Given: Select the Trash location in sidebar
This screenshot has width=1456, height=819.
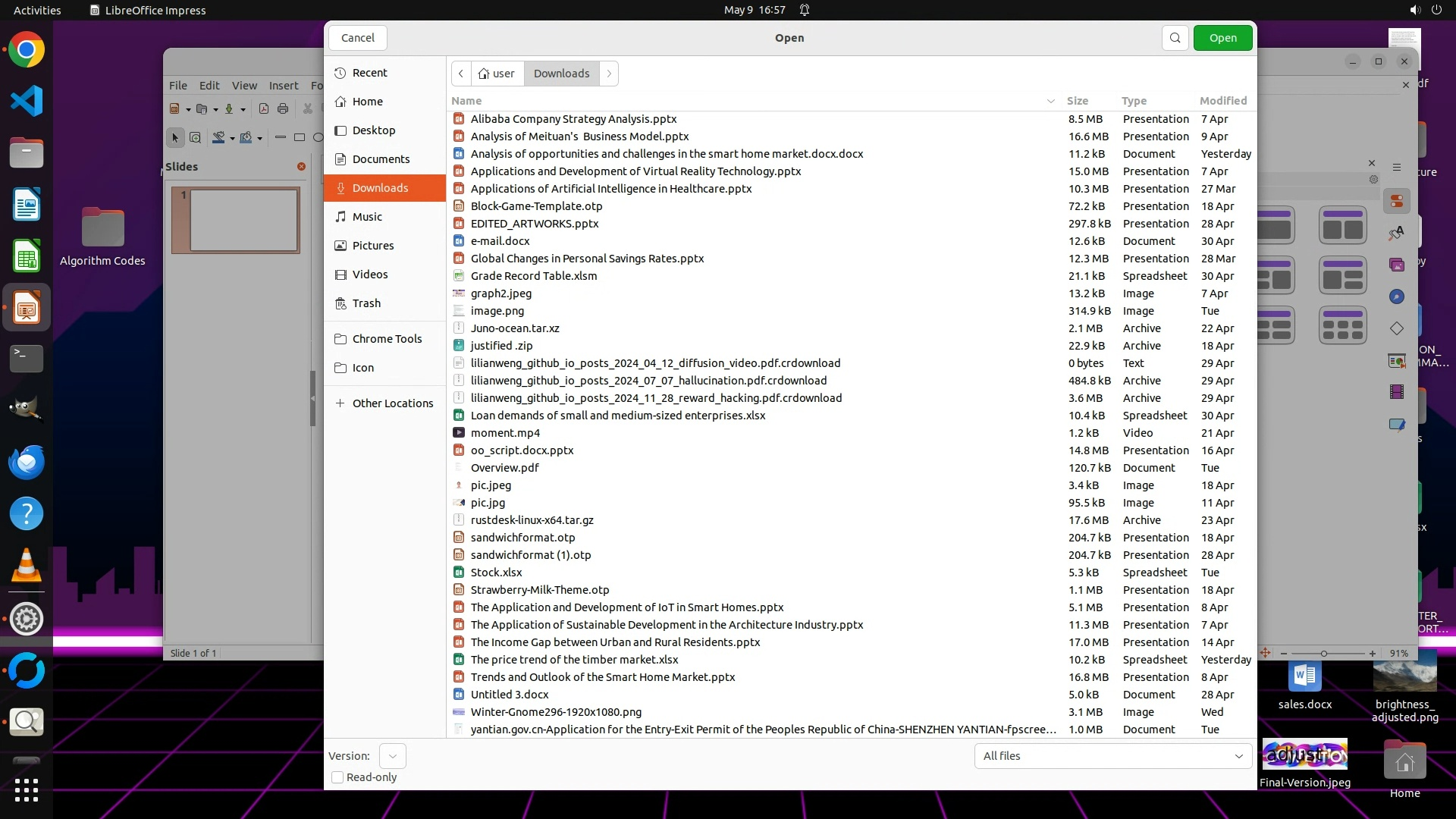Looking at the screenshot, I should point(366,303).
